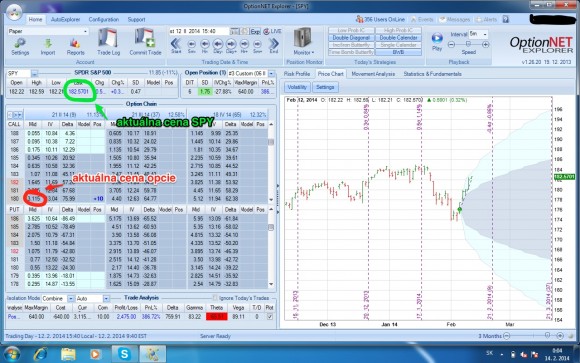The image size is (580, 363).
Task: Open the Configuration ribbon tab
Action: [104, 20]
